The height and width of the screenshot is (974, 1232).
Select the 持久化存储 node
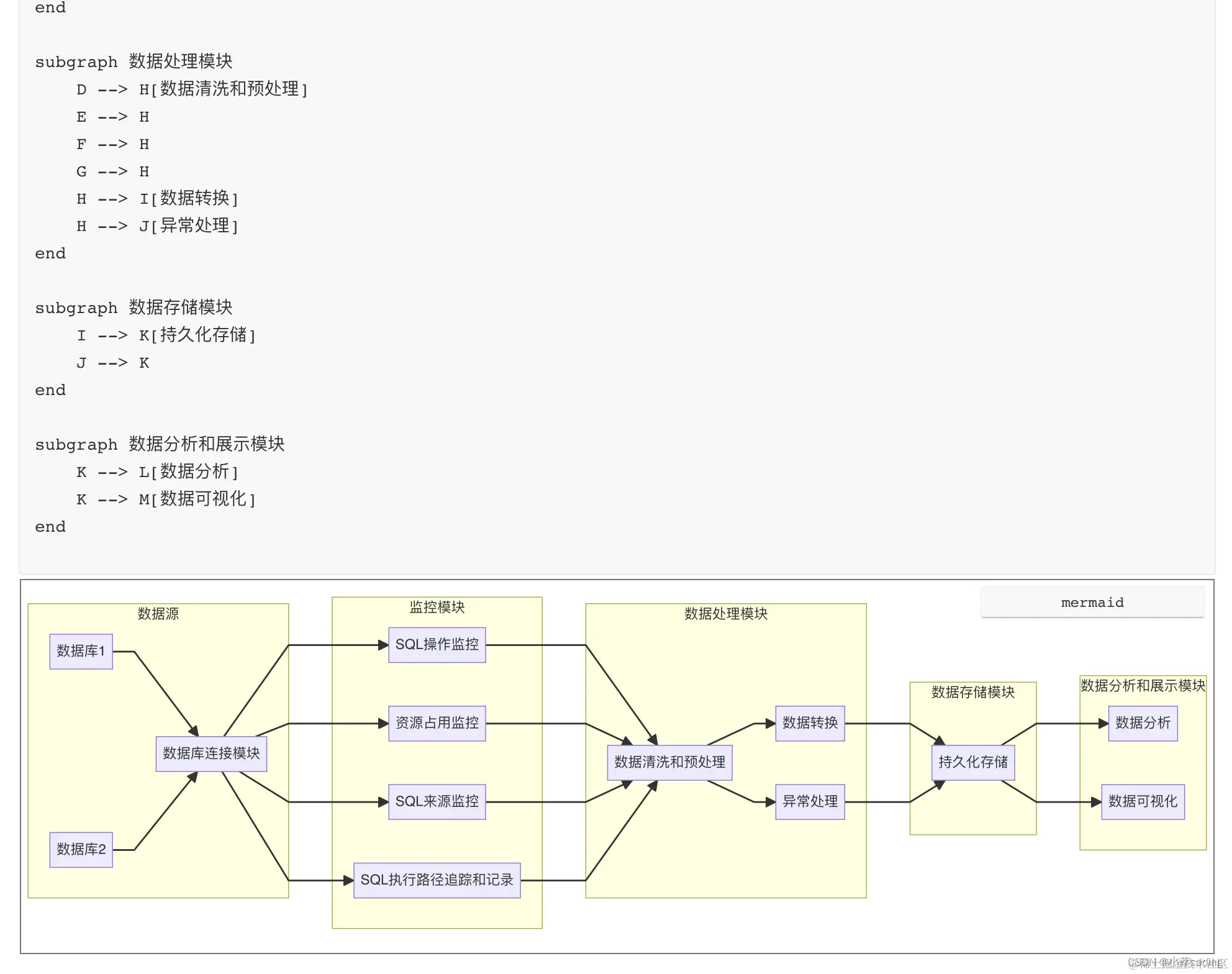[972, 762]
